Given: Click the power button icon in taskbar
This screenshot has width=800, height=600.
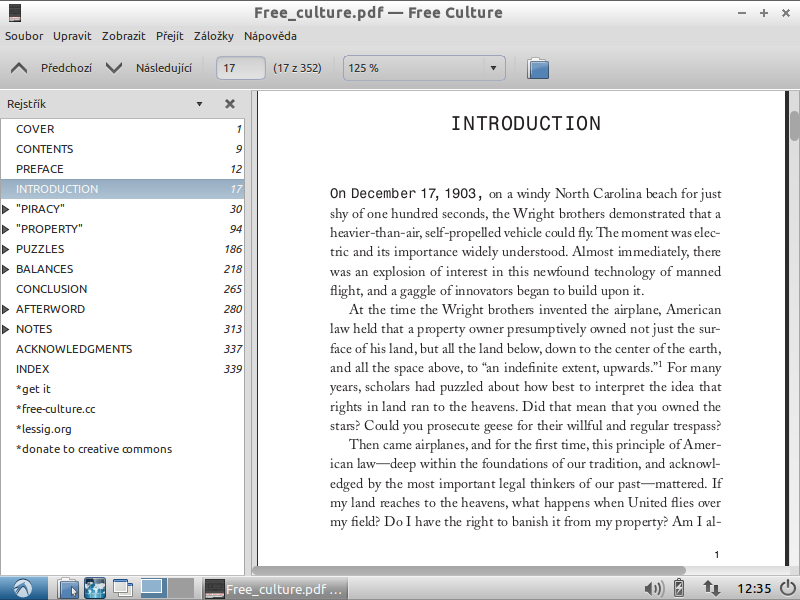Looking at the screenshot, I should 788,588.
